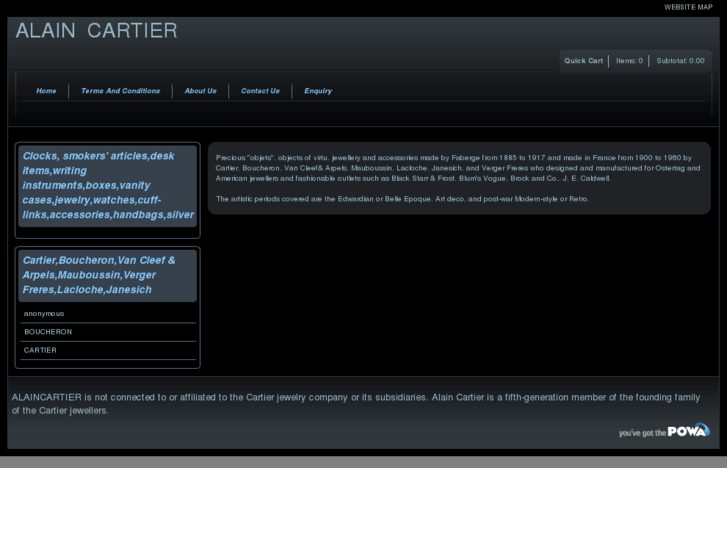Open the About Us page
Viewport: 727px width, 545px height.
pos(200,91)
